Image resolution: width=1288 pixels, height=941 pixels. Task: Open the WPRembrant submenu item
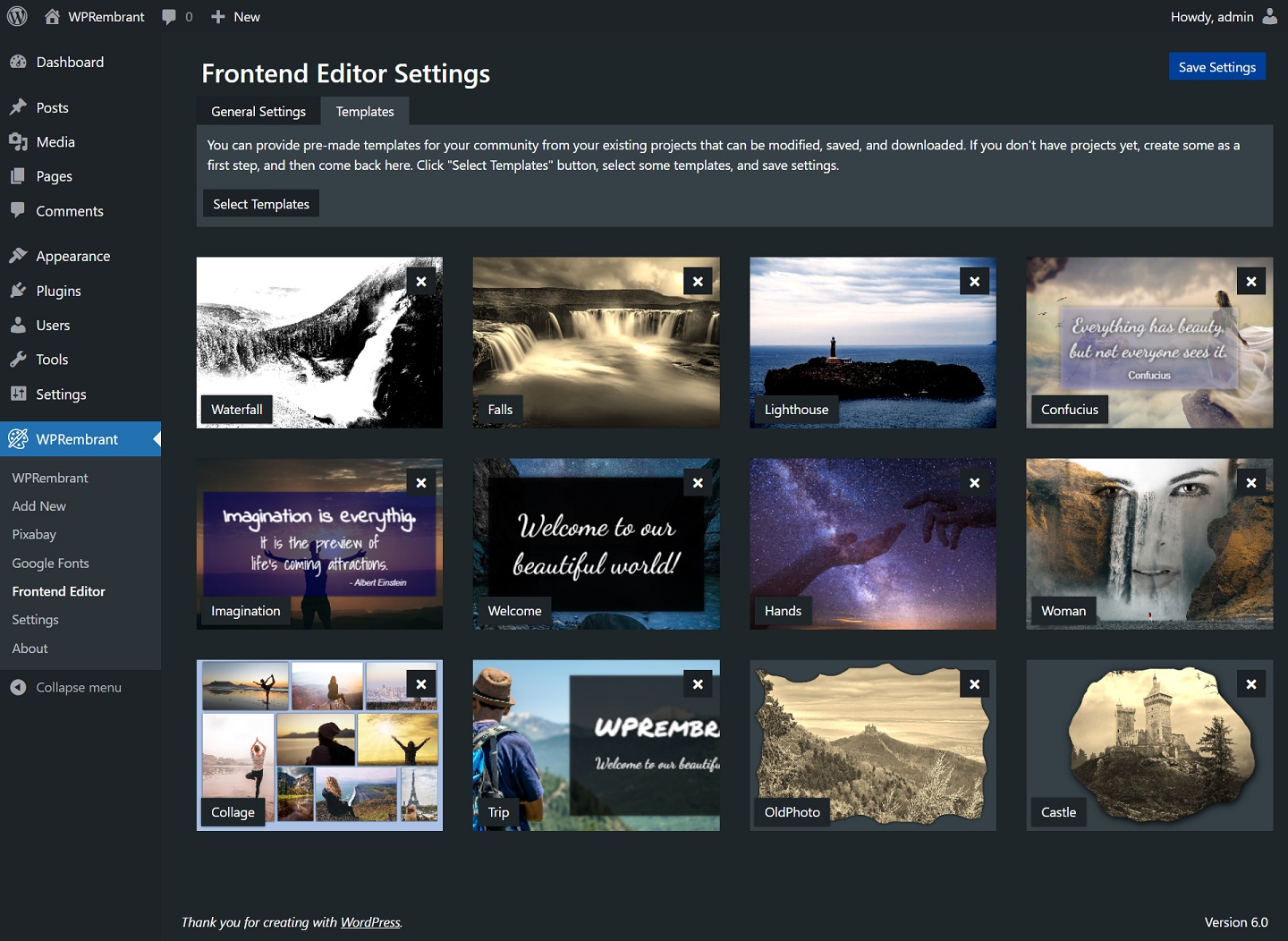click(50, 479)
